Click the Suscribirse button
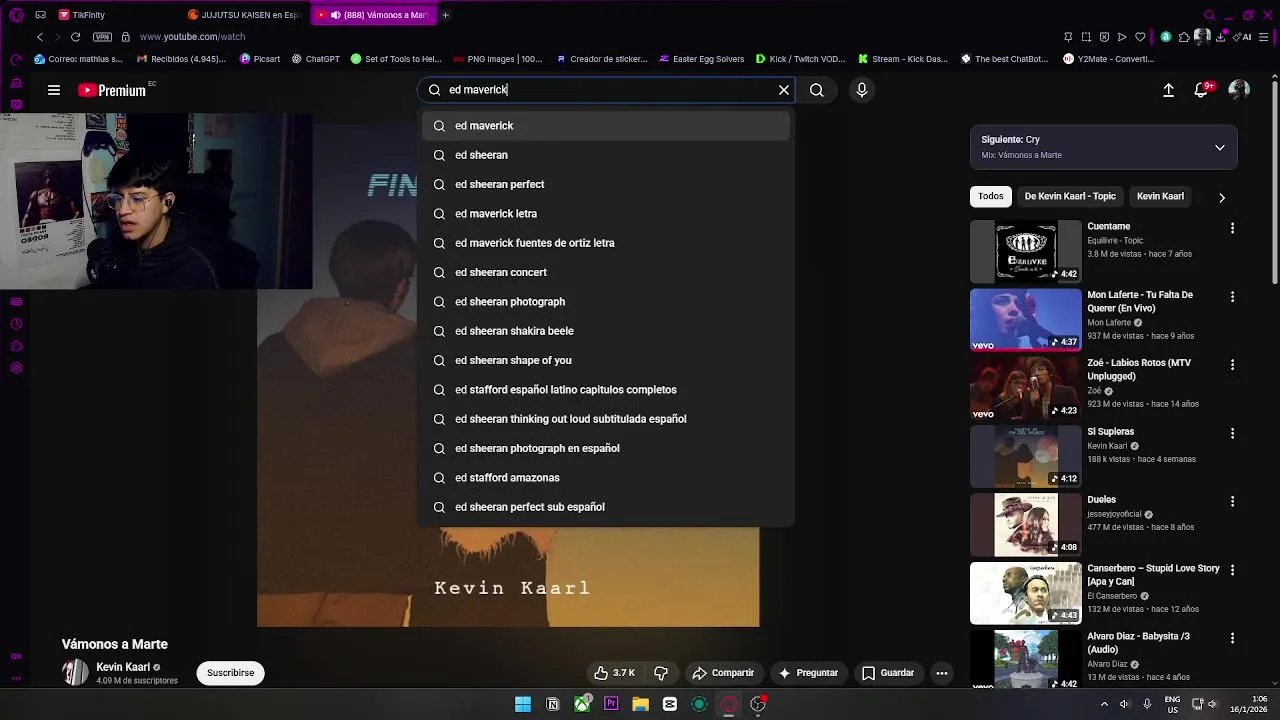Viewport: 1280px width, 720px height. point(230,673)
